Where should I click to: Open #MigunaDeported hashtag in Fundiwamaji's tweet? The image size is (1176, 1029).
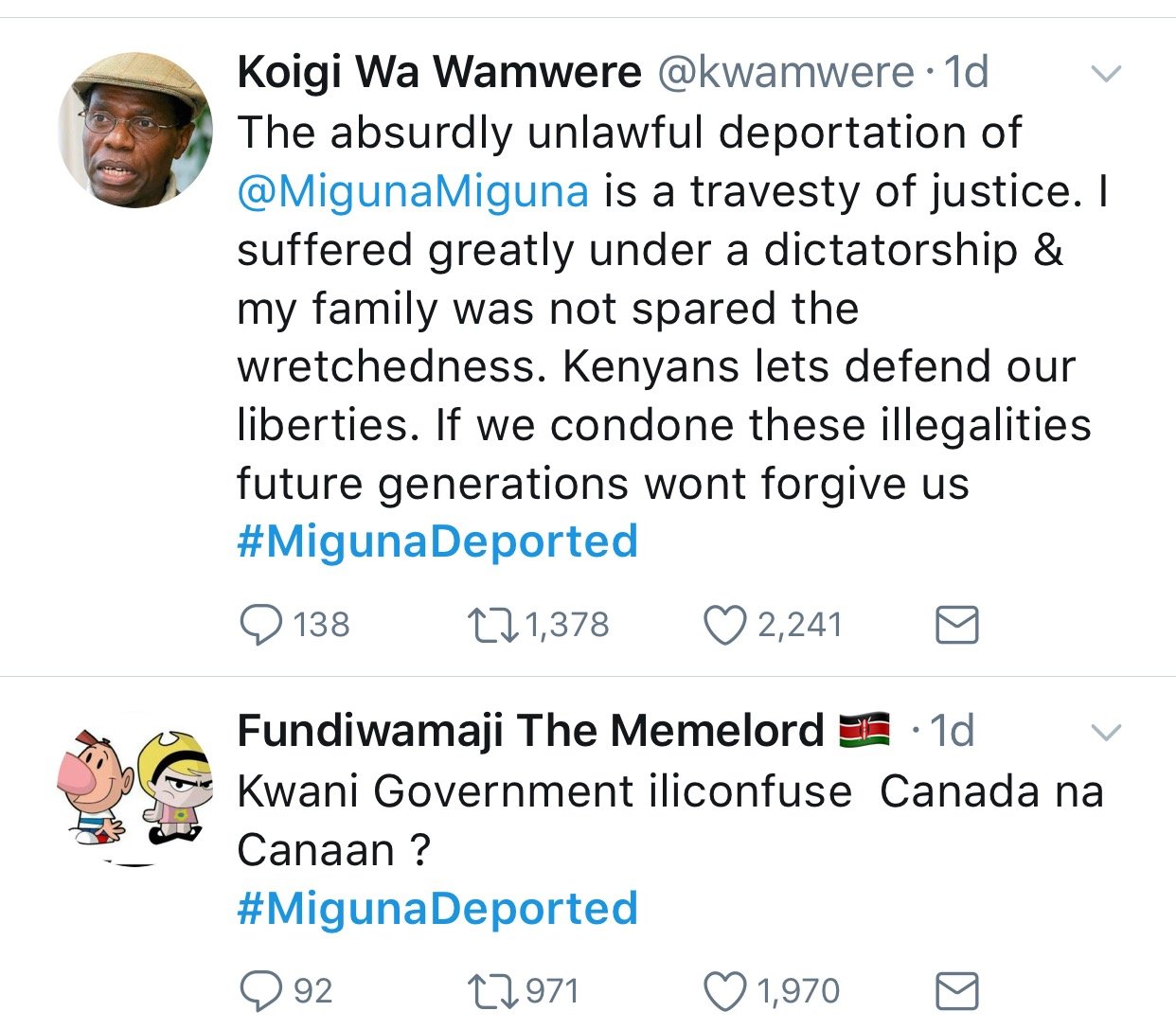[x=437, y=909]
